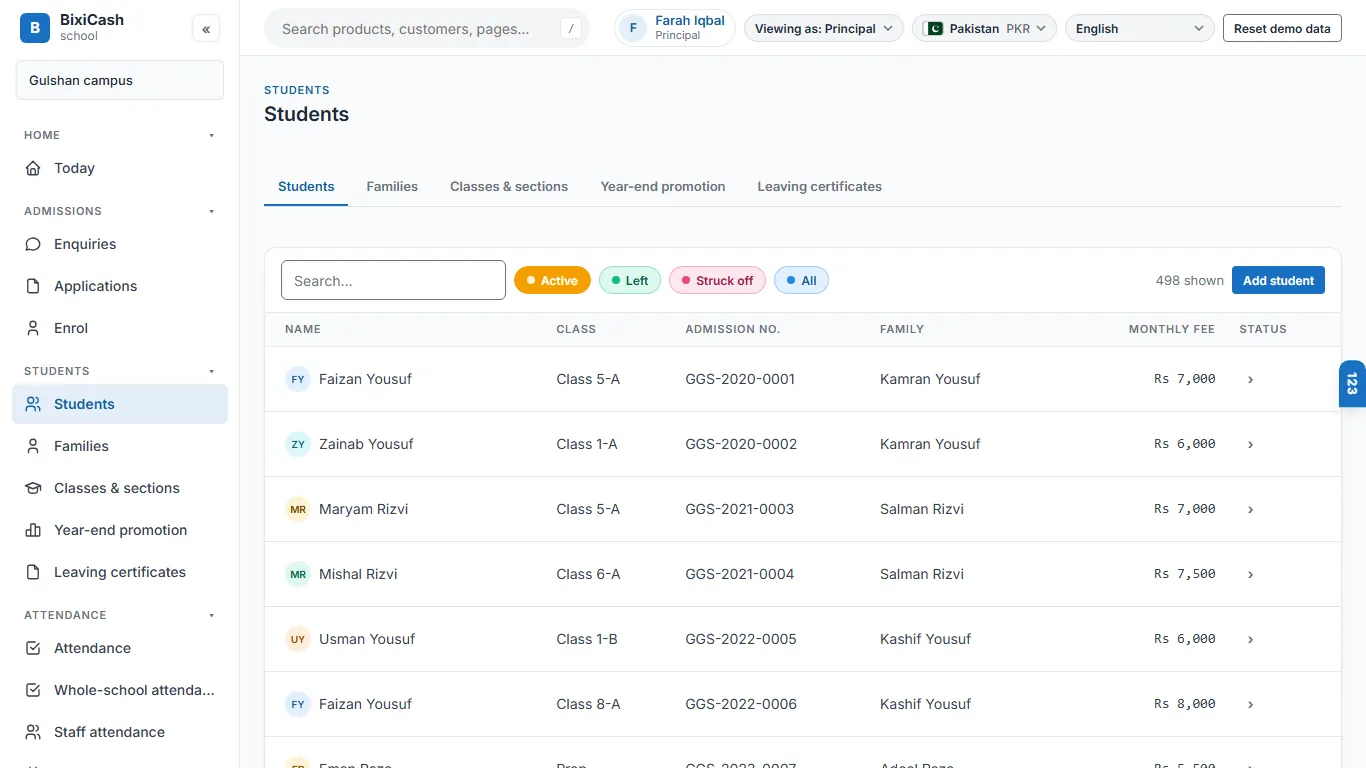This screenshot has width=1366, height=768.
Task: Open Leaving certificates in the sidebar
Action: [120, 572]
